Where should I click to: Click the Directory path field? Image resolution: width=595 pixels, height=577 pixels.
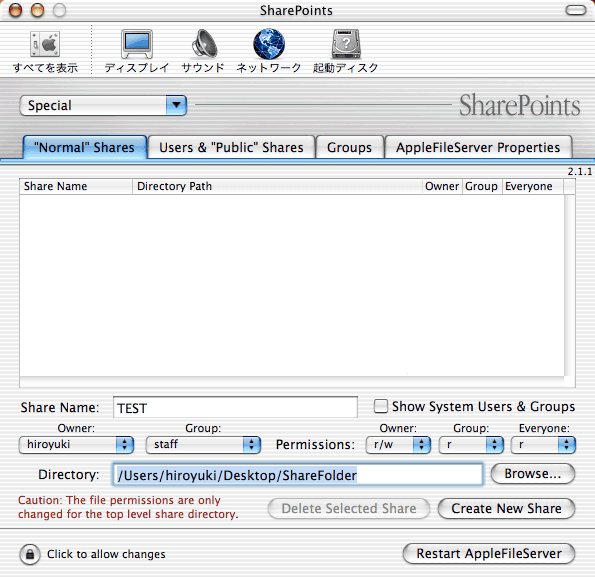tap(298, 474)
